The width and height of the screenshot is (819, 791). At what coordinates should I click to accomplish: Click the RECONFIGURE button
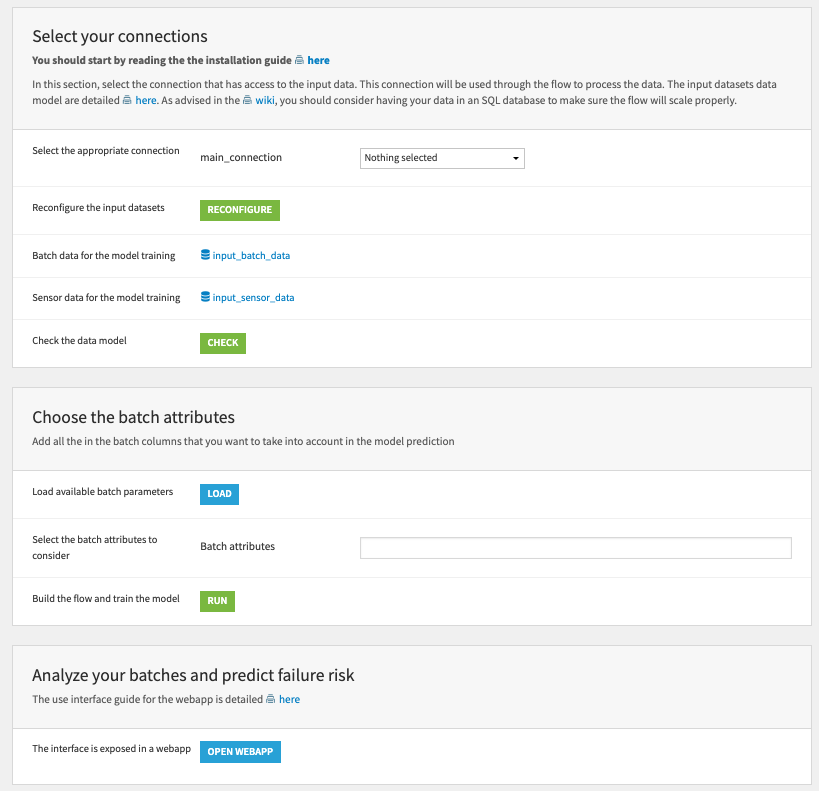point(239,210)
